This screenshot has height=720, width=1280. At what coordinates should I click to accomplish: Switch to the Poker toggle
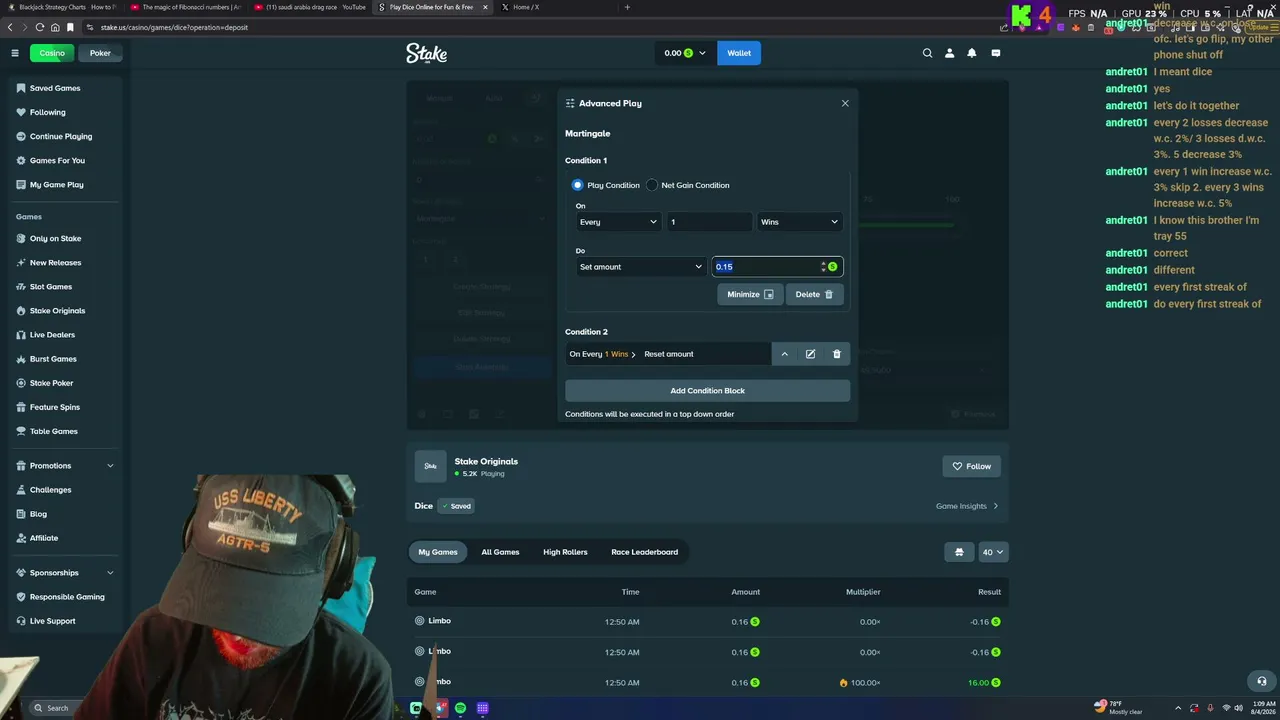[100, 53]
